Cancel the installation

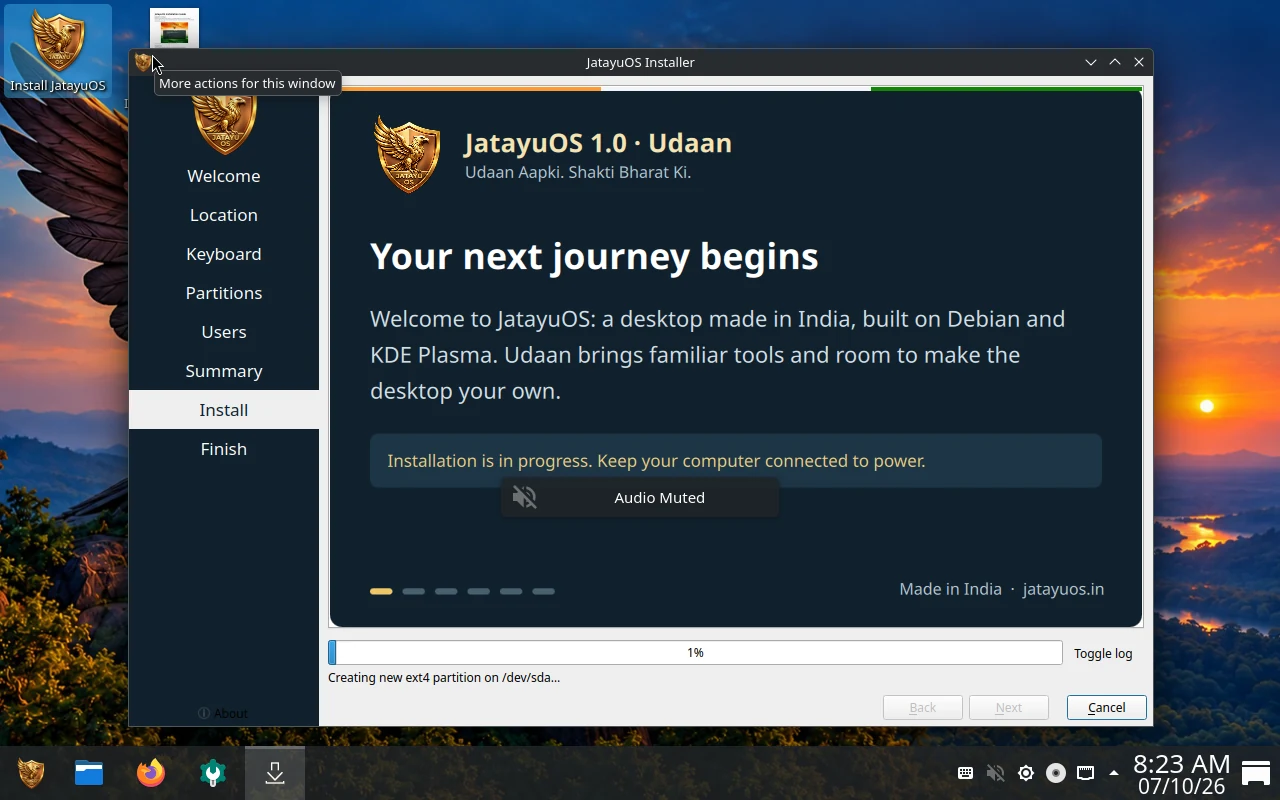1107,708
